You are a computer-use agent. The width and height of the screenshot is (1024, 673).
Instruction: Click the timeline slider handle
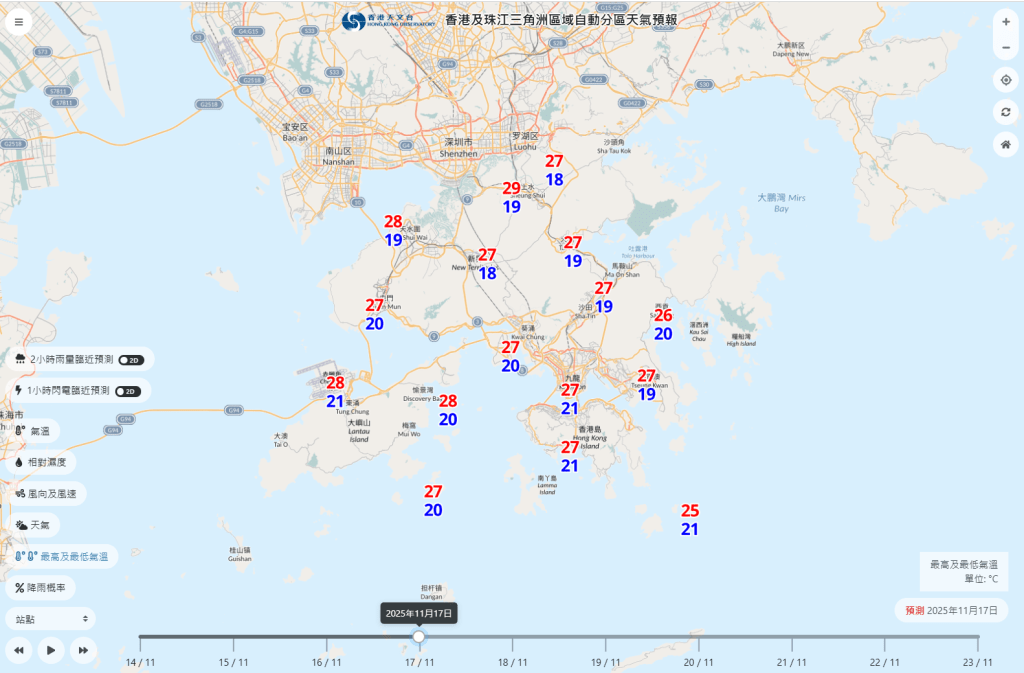(419, 637)
